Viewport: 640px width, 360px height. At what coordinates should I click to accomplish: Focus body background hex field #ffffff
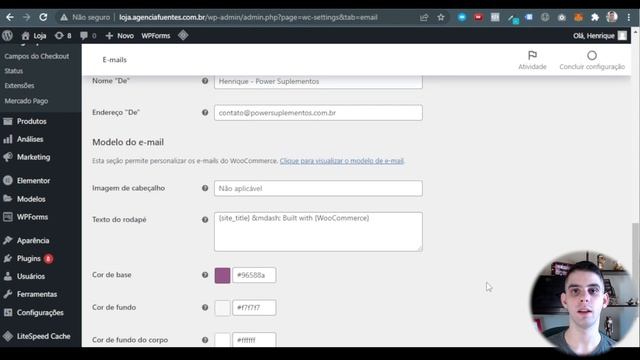pyautogui.click(x=254, y=340)
